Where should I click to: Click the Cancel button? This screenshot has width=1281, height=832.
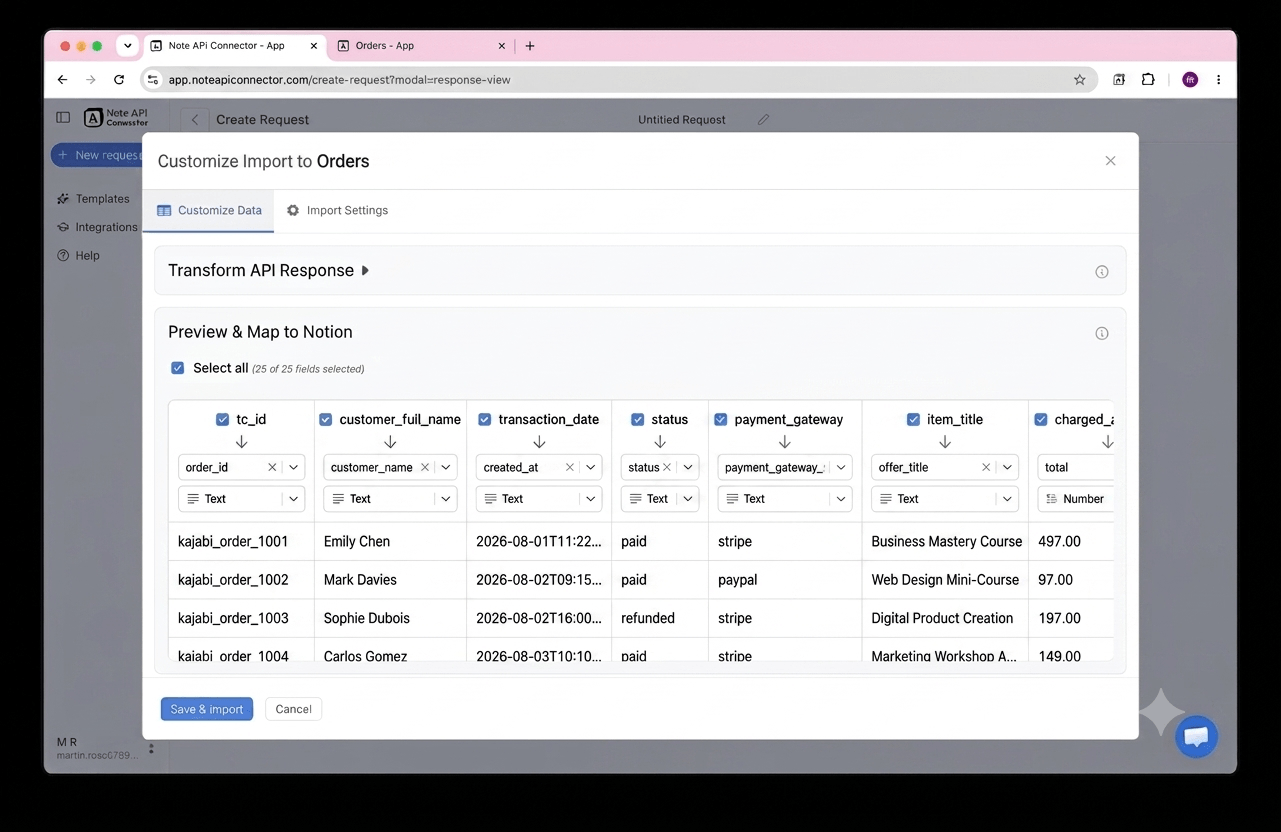point(294,709)
